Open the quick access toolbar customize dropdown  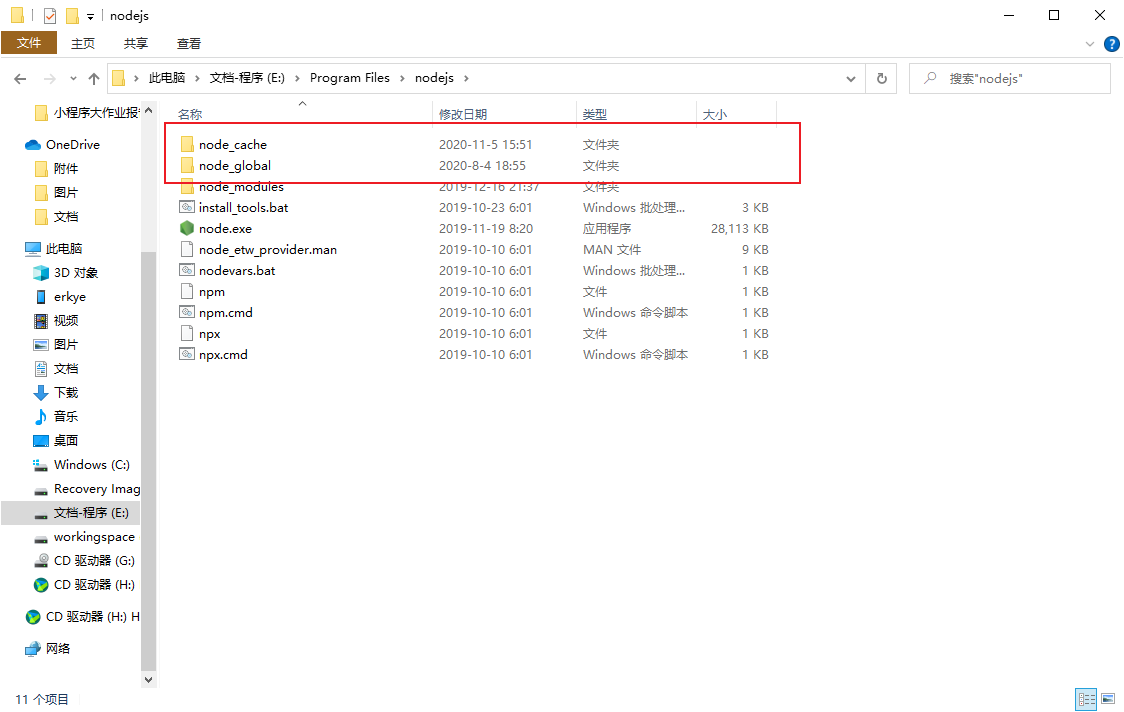tap(90, 16)
